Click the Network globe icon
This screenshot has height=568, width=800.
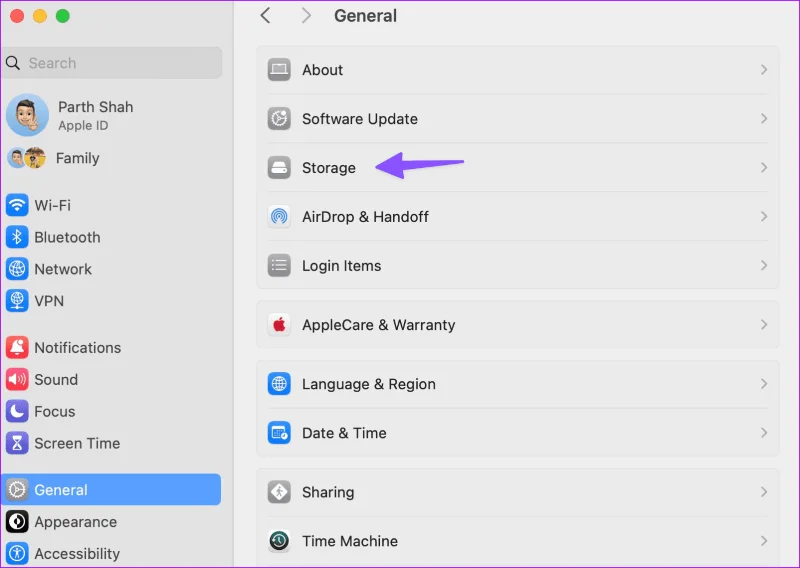[17, 269]
